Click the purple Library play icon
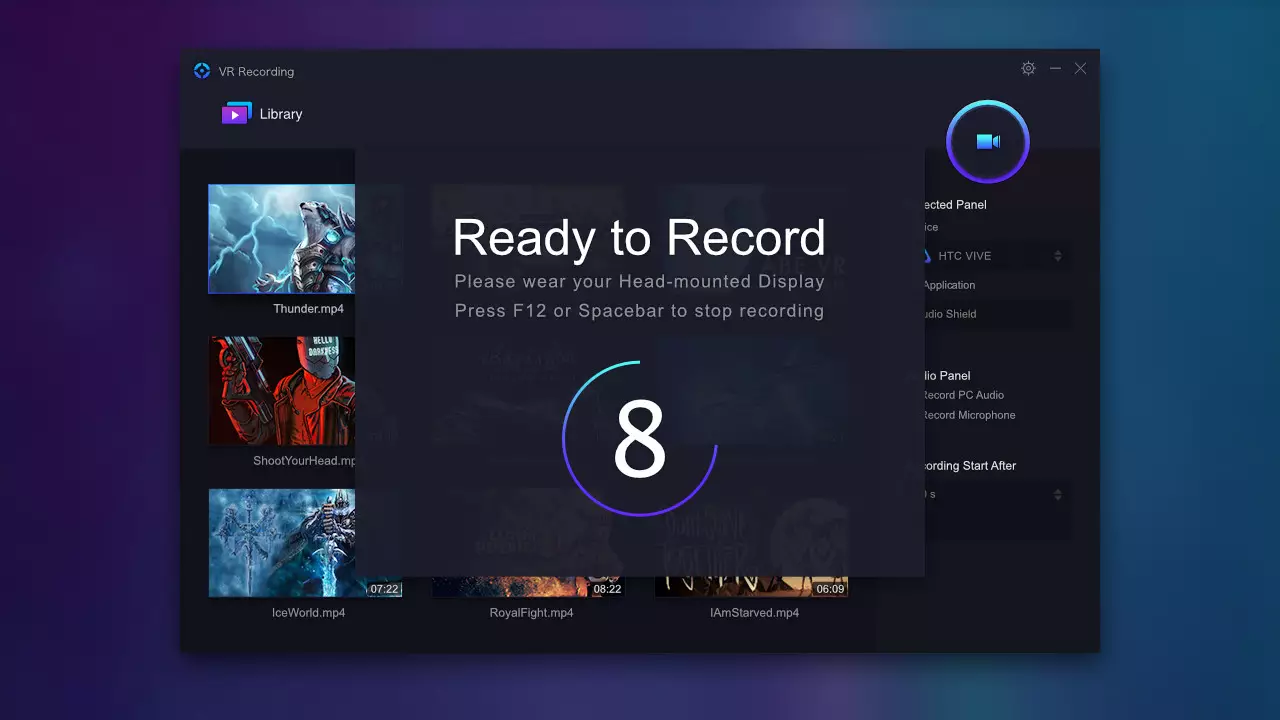 tap(236, 114)
